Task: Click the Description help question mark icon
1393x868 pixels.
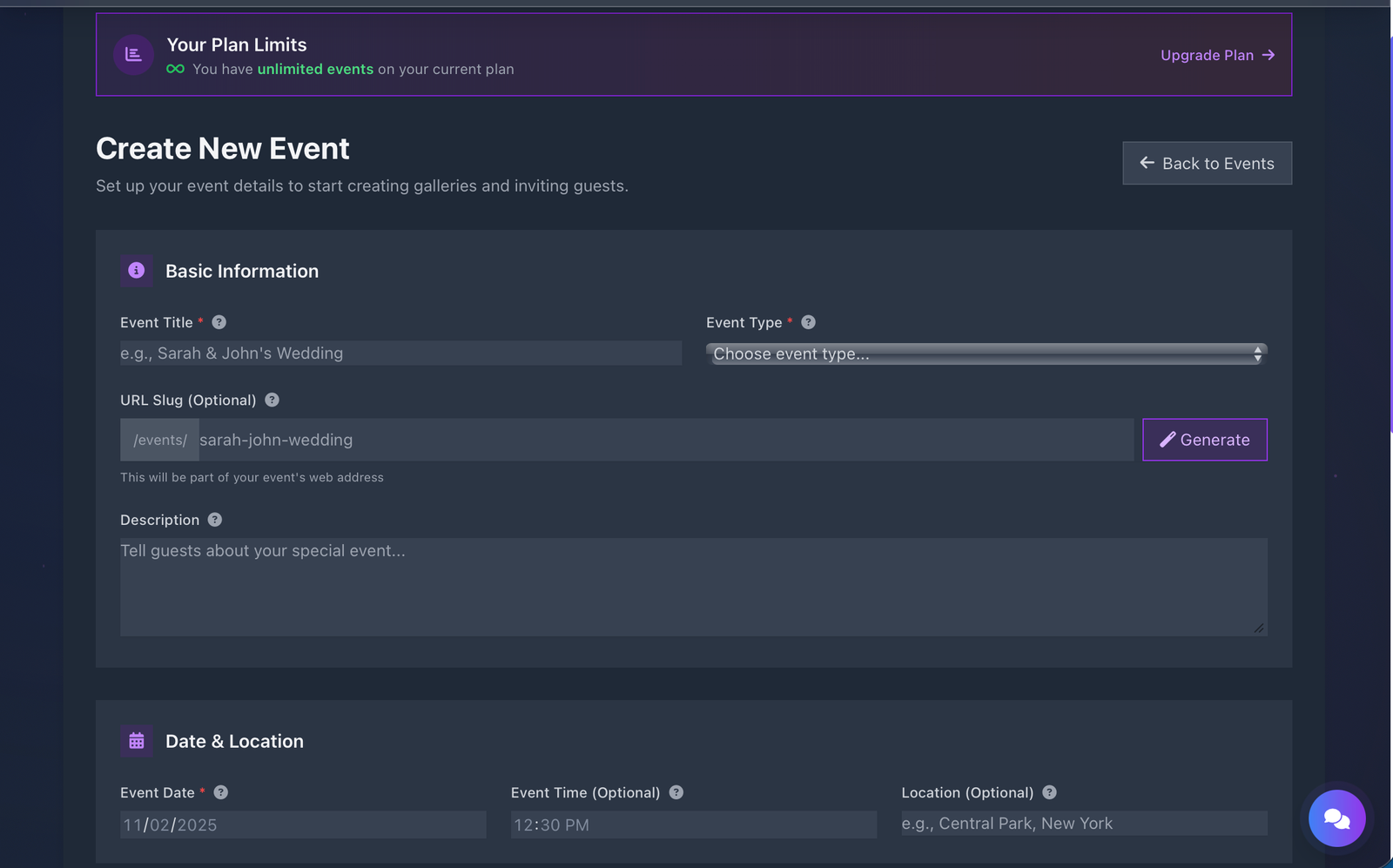Action: (213, 520)
